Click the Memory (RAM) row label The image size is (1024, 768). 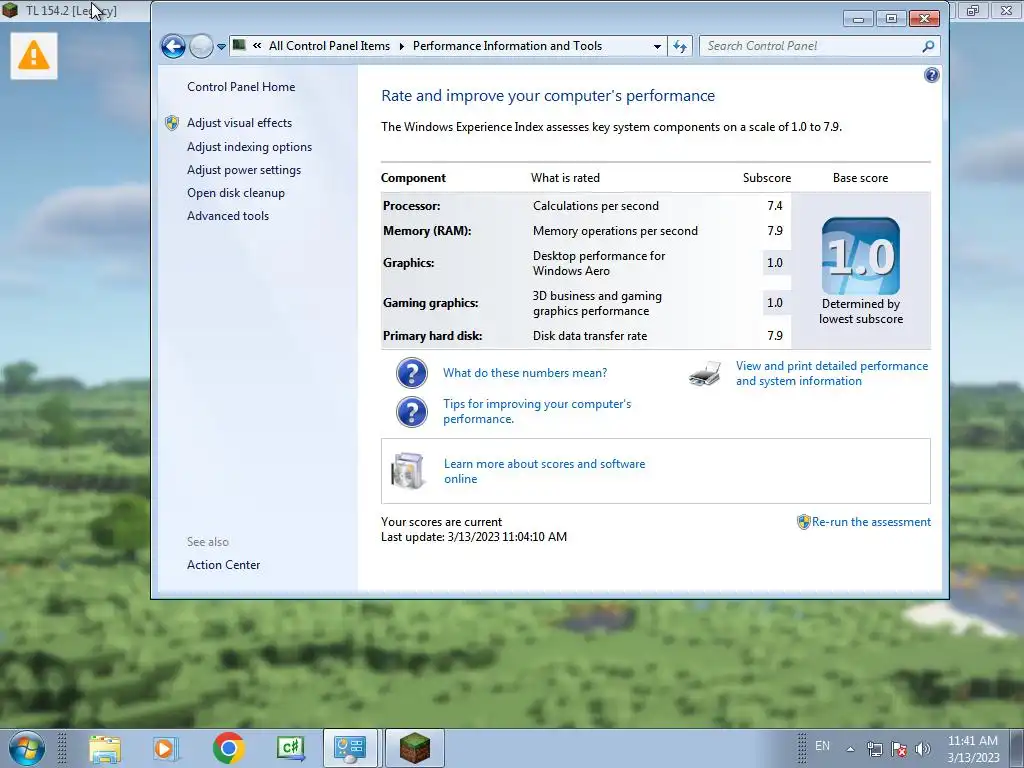coord(427,231)
